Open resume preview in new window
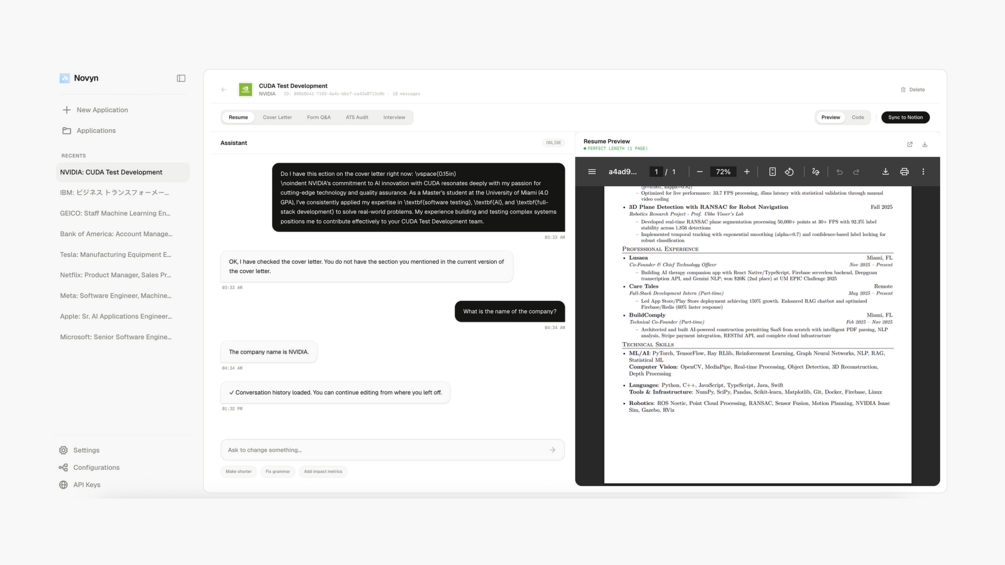This screenshot has height=565, width=1005. click(909, 145)
